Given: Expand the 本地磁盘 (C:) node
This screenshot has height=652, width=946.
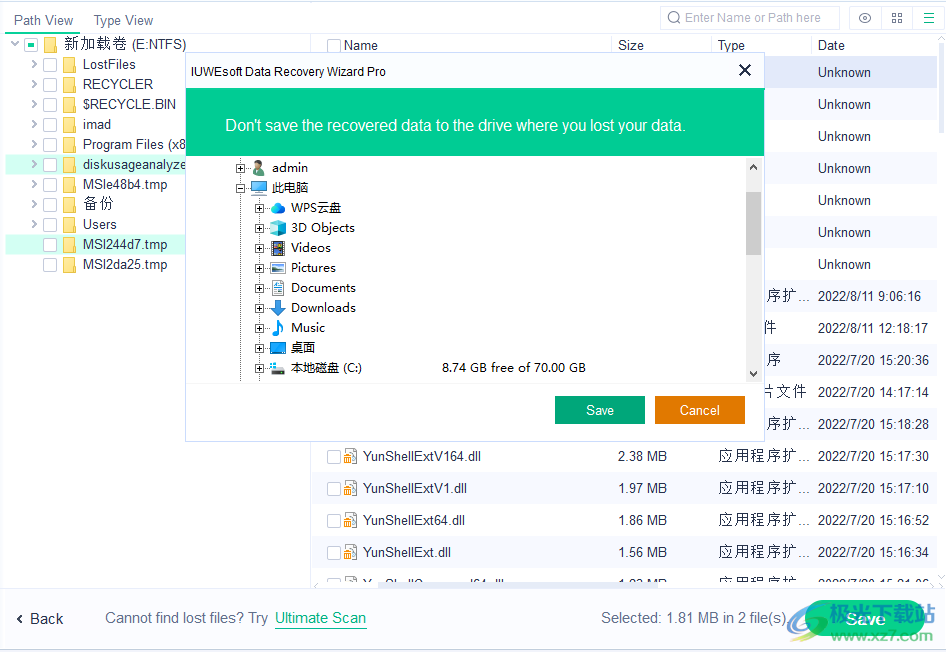Looking at the screenshot, I should click(x=259, y=368).
